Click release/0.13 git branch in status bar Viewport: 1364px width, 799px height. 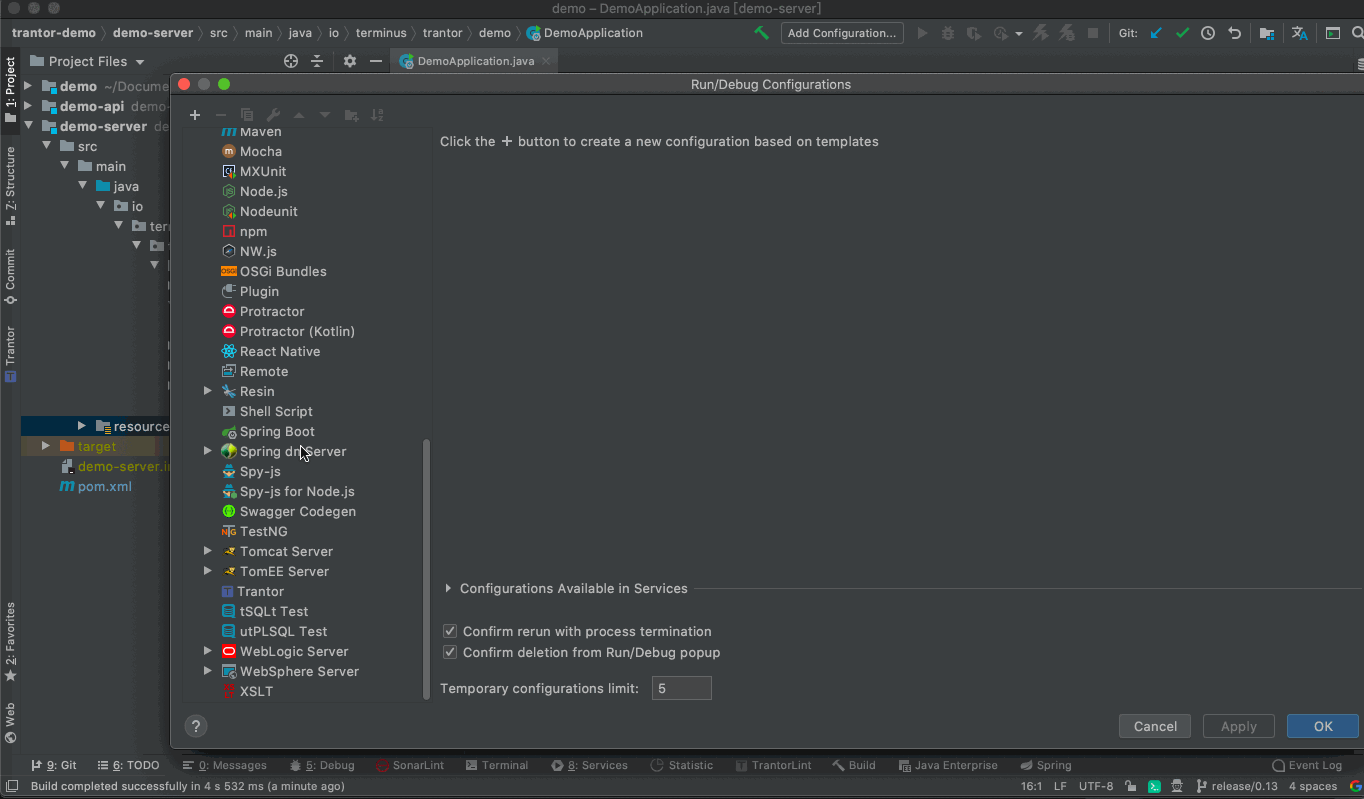(1236, 786)
